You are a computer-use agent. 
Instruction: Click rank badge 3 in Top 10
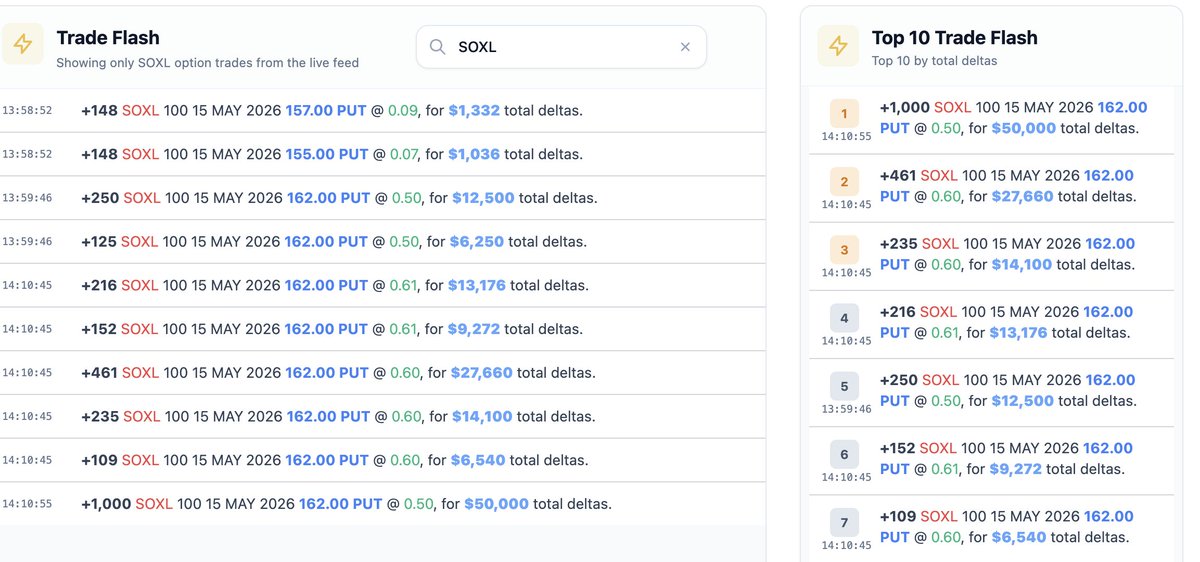tap(844, 250)
